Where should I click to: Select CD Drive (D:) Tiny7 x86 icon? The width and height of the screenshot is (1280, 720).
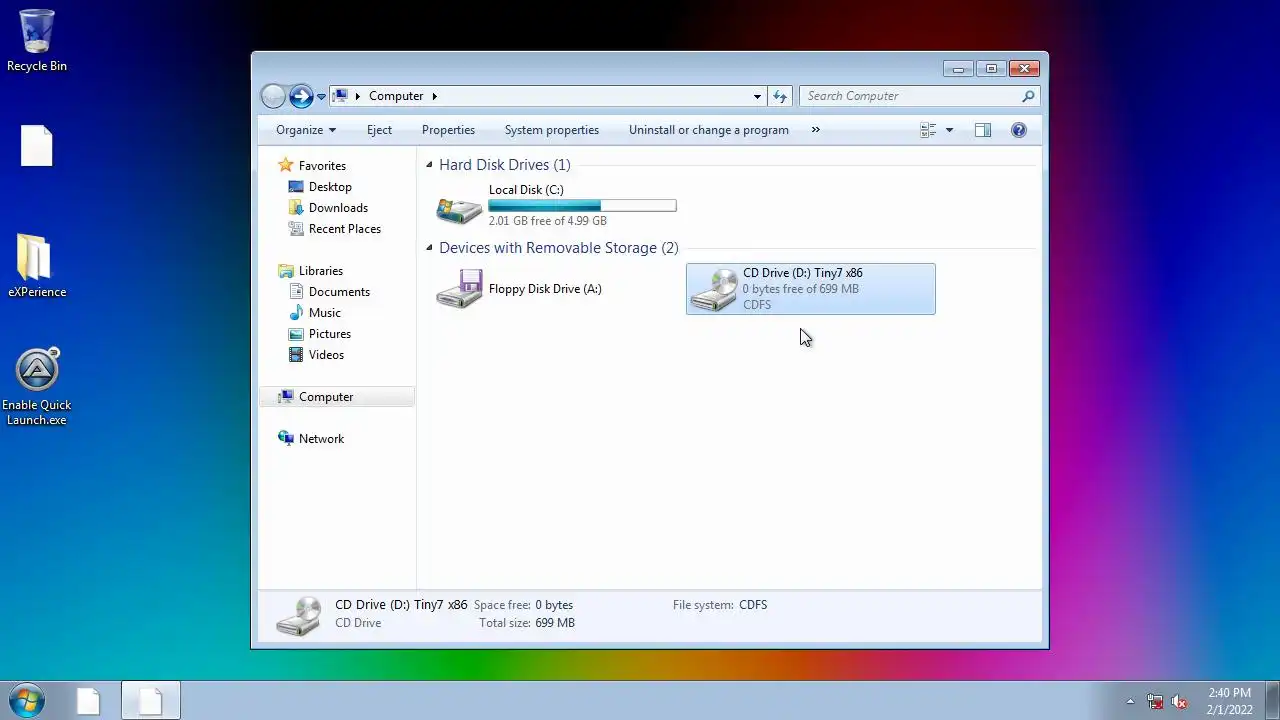(x=714, y=289)
